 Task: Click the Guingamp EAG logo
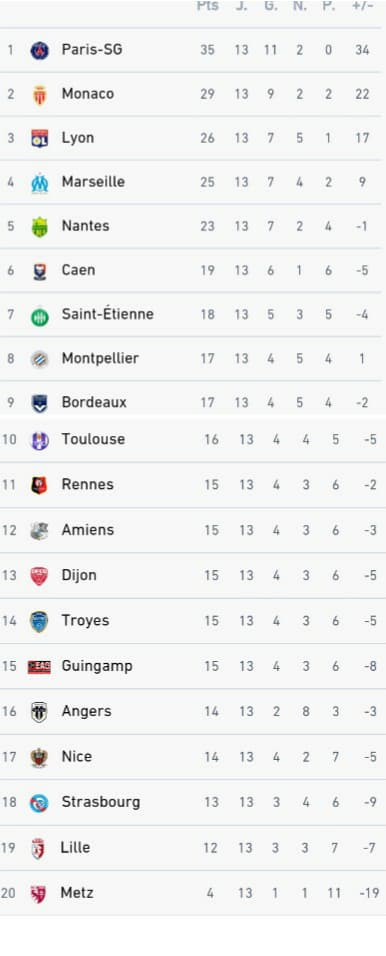click(39, 666)
